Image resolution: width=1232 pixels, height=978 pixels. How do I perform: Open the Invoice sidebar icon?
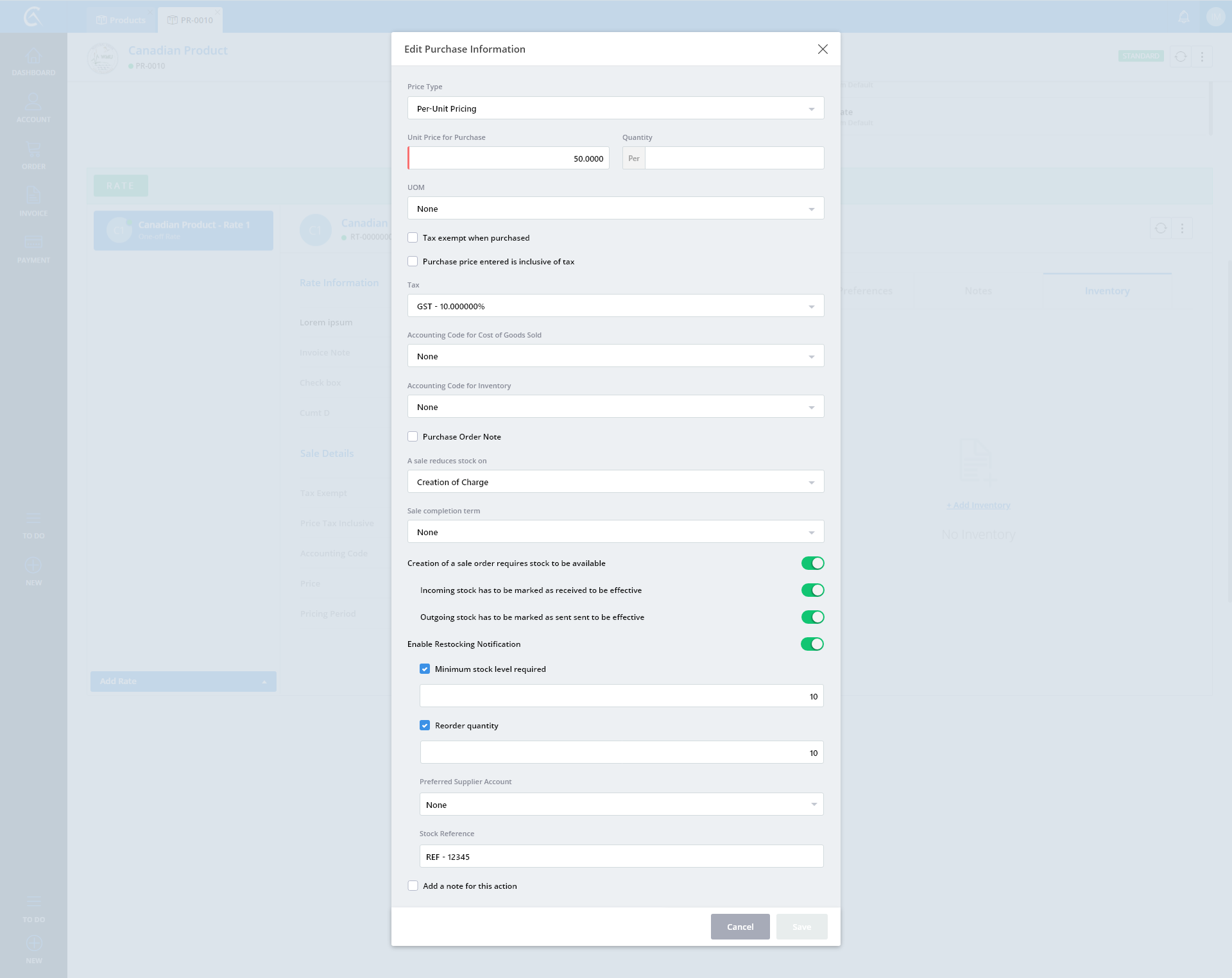pyautogui.click(x=33, y=200)
